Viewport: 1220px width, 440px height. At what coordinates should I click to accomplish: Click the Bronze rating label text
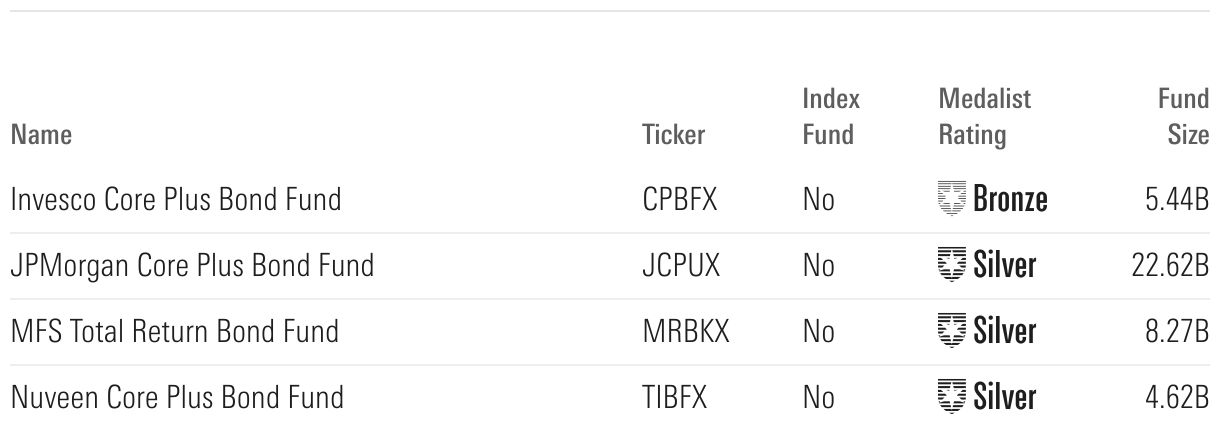1010,200
